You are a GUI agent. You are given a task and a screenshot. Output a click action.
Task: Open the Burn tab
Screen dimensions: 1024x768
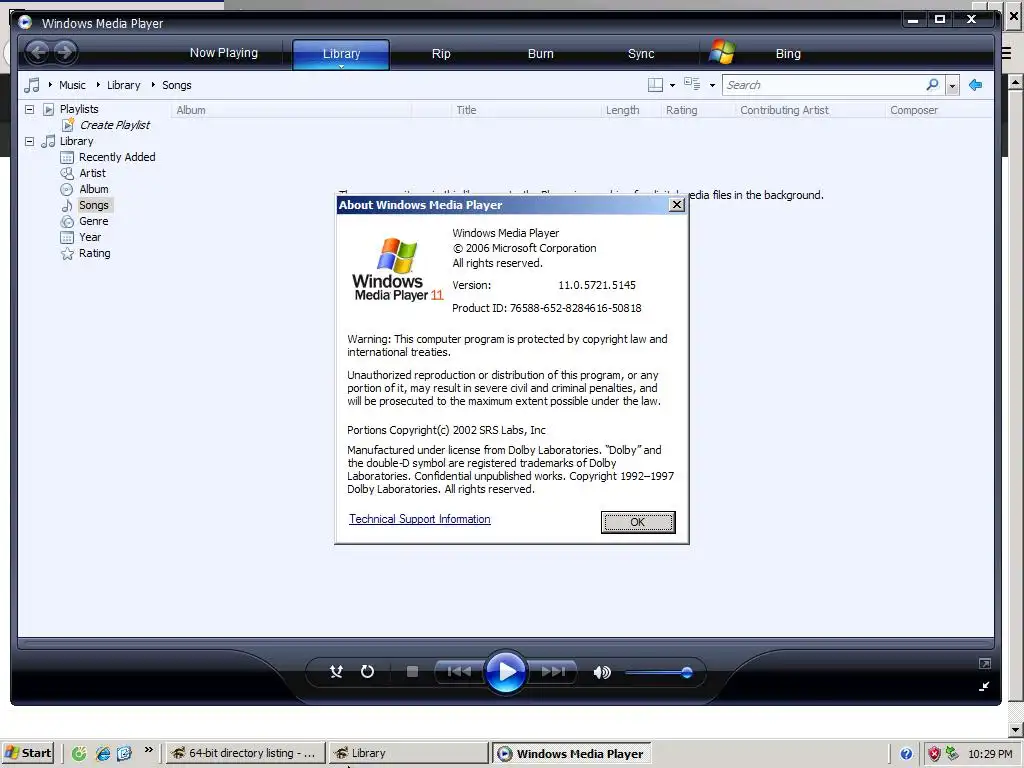click(x=540, y=54)
